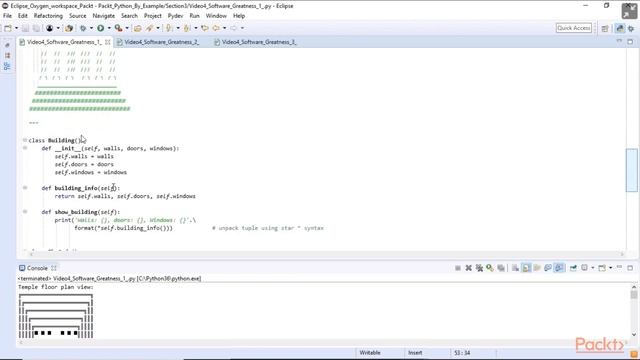Click Remove Launch console icon
640x360 pixels.
pos(469,268)
